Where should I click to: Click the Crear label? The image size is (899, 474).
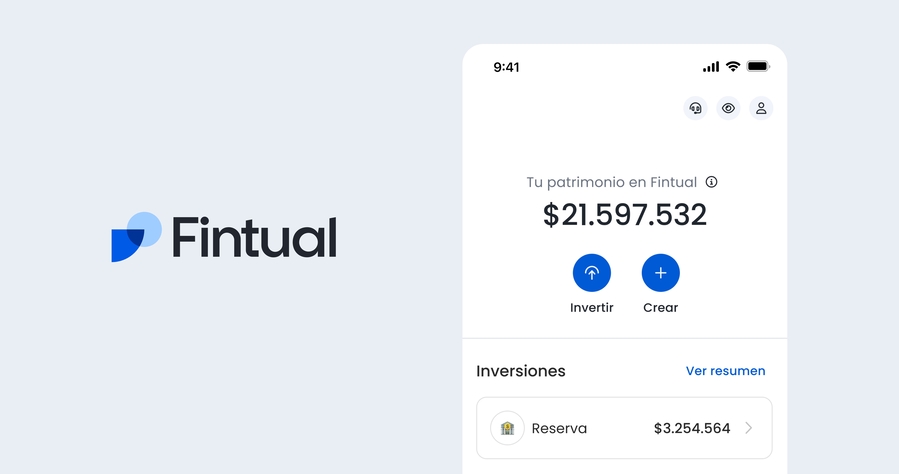(x=660, y=308)
